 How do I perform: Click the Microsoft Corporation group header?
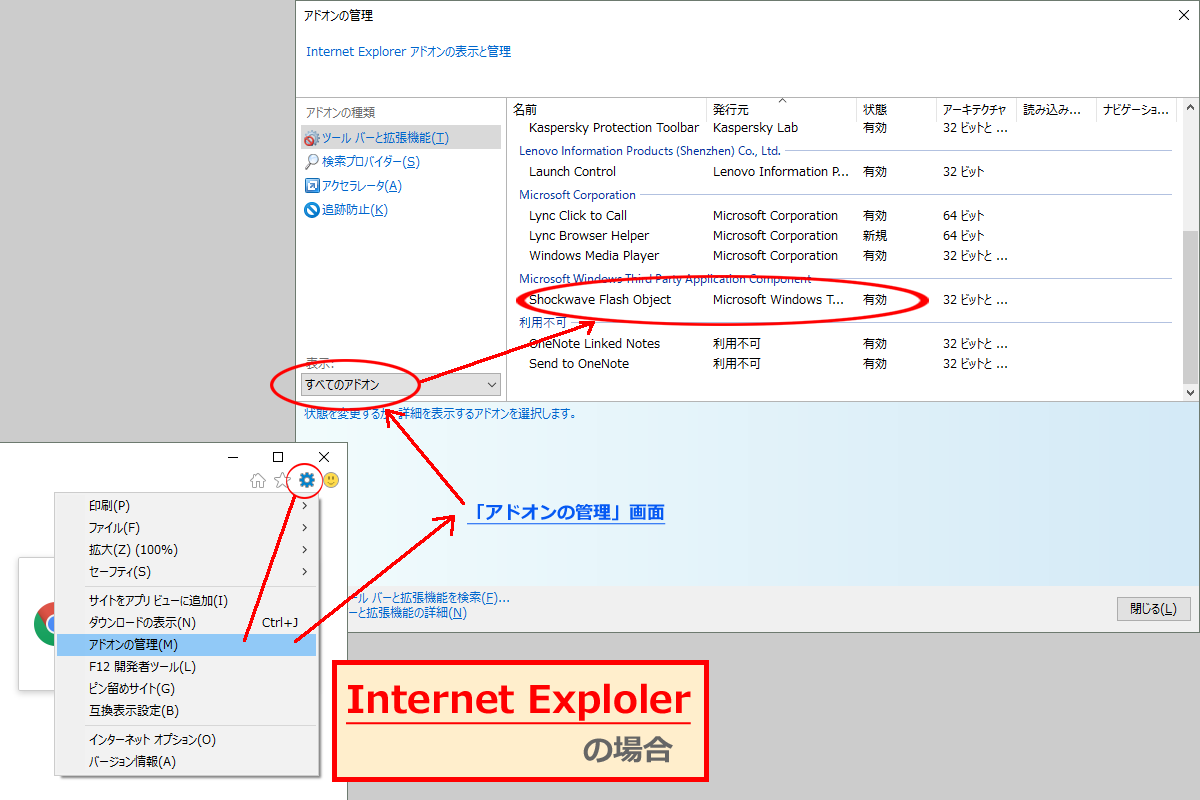(x=577, y=195)
